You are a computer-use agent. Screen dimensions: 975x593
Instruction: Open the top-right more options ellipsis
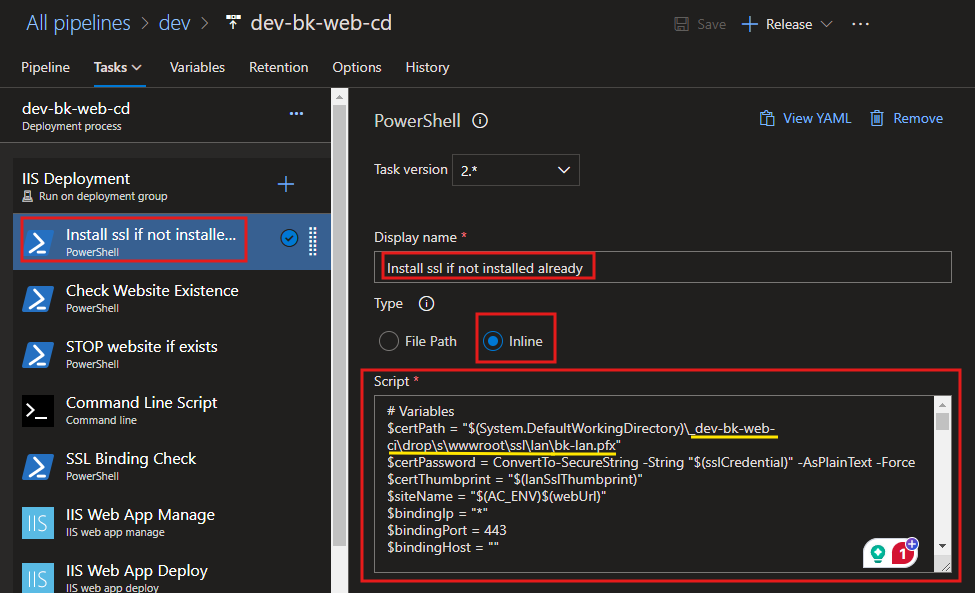(x=861, y=24)
